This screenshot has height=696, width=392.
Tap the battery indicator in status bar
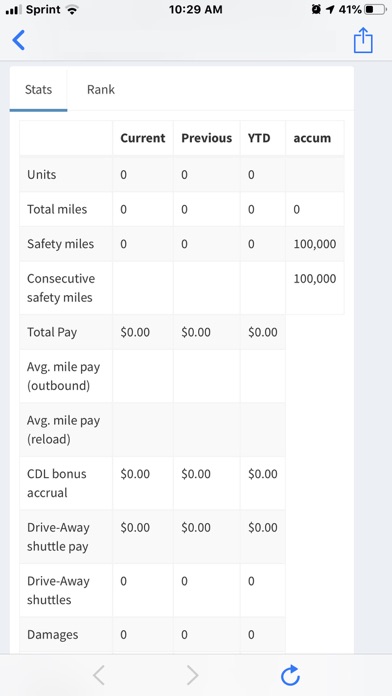375,9
